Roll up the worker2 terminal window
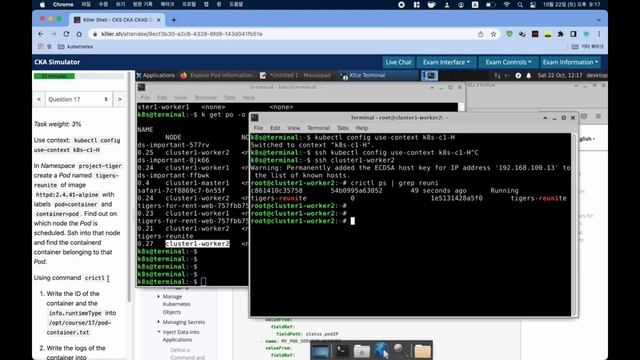This screenshot has height=360, width=640. point(545,118)
